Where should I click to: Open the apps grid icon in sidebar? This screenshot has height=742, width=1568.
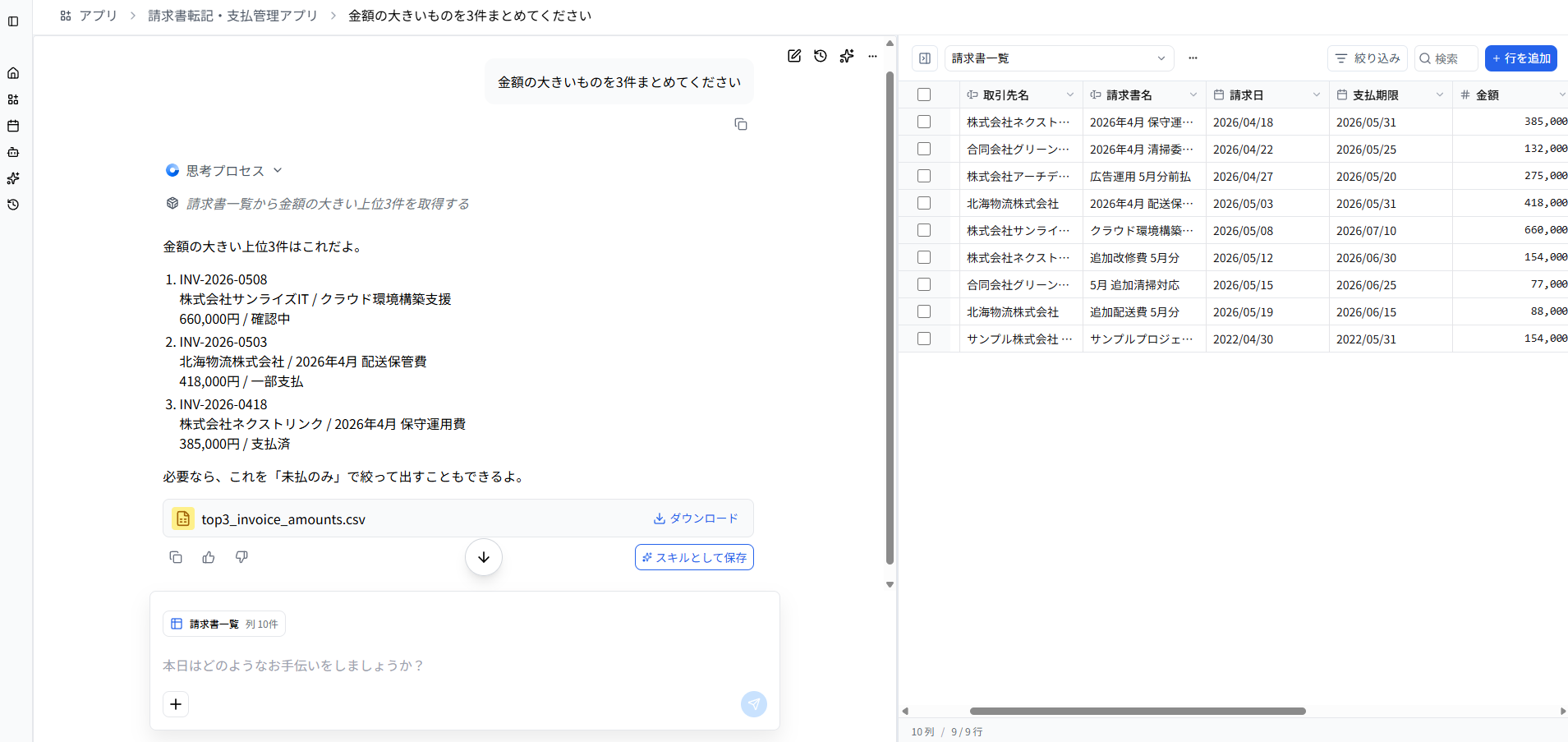[x=13, y=99]
